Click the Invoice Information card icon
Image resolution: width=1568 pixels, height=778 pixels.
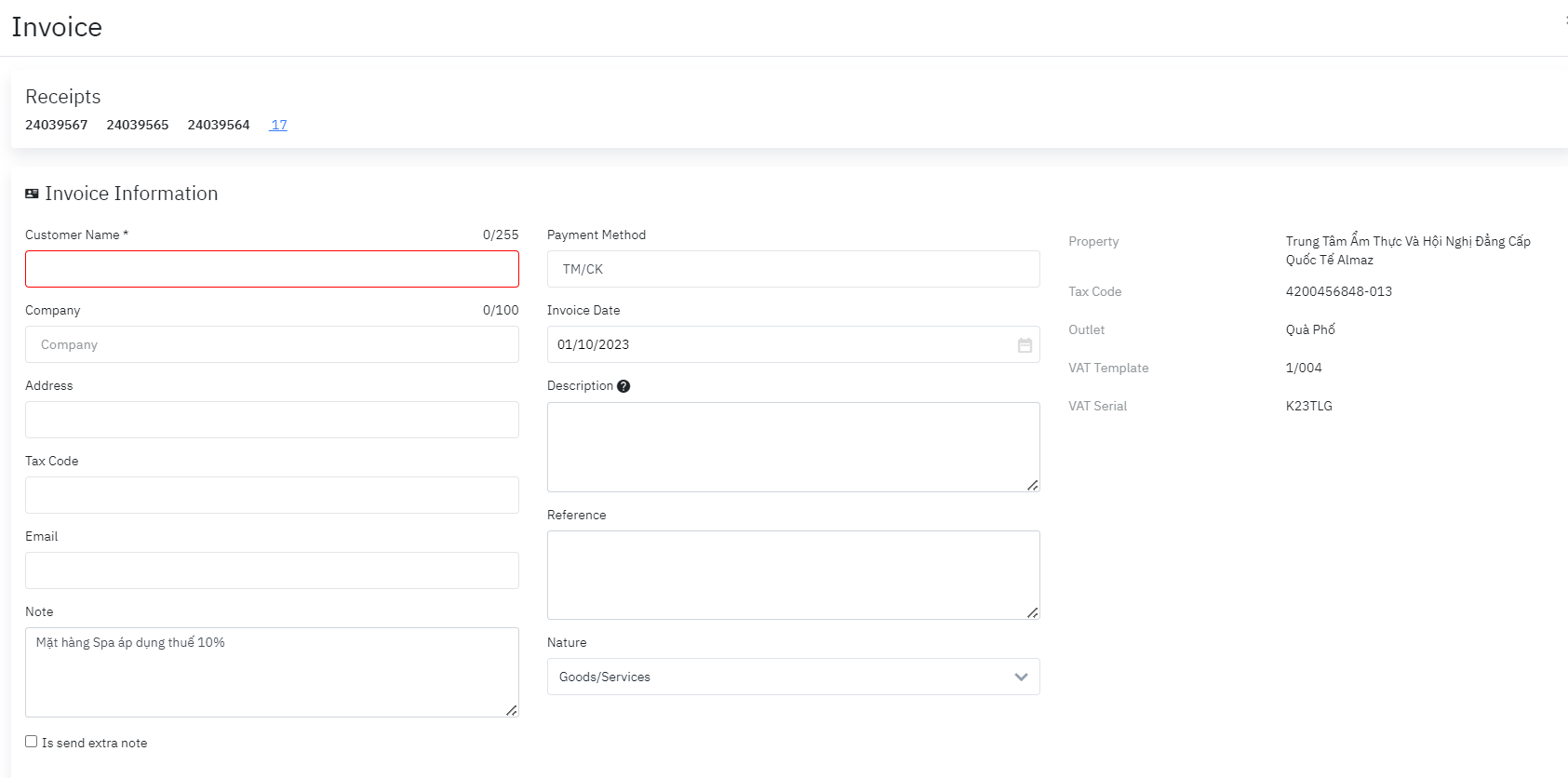(x=32, y=194)
